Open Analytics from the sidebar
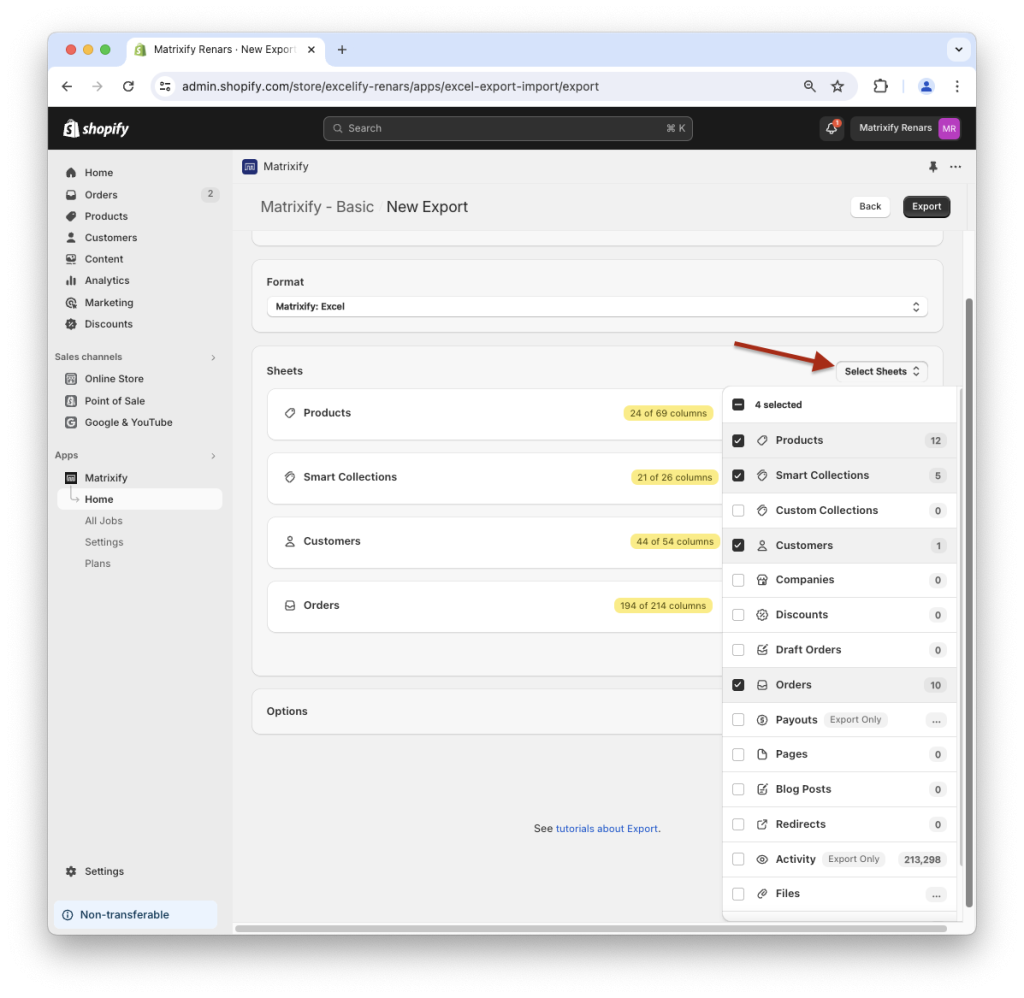The height and width of the screenshot is (998, 1024). click(107, 280)
